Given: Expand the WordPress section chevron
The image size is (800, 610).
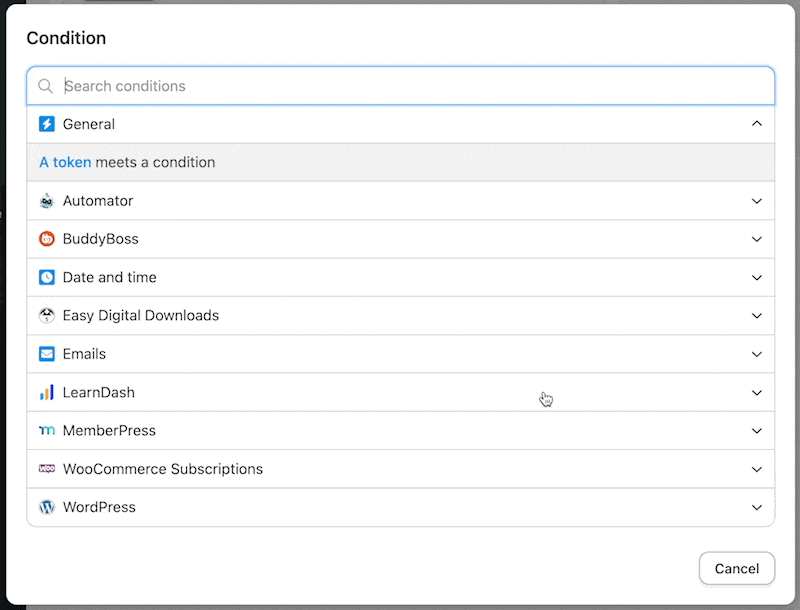Looking at the screenshot, I should point(757,507).
